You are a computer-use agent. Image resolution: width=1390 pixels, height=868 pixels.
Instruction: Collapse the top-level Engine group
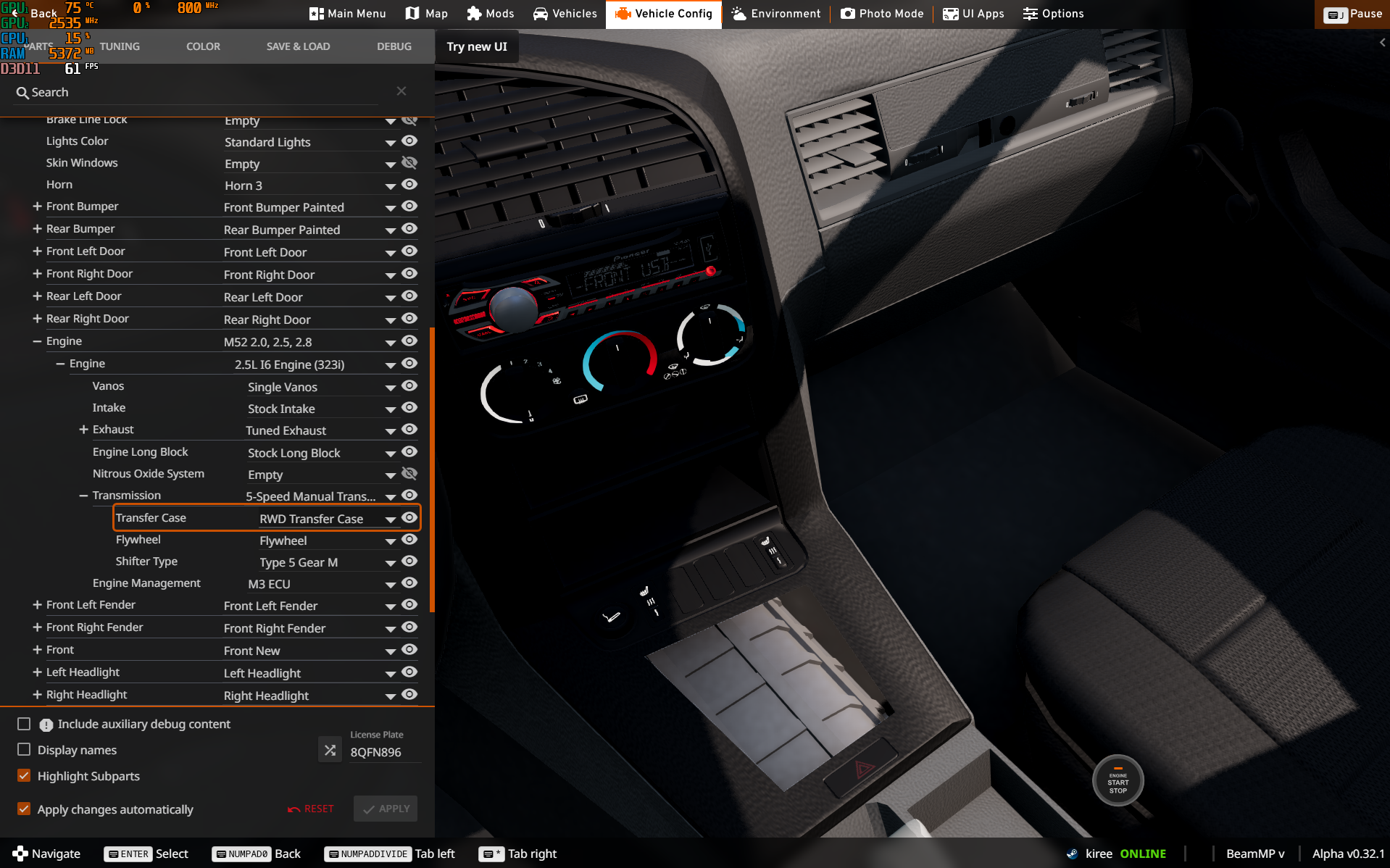pyautogui.click(x=37, y=341)
